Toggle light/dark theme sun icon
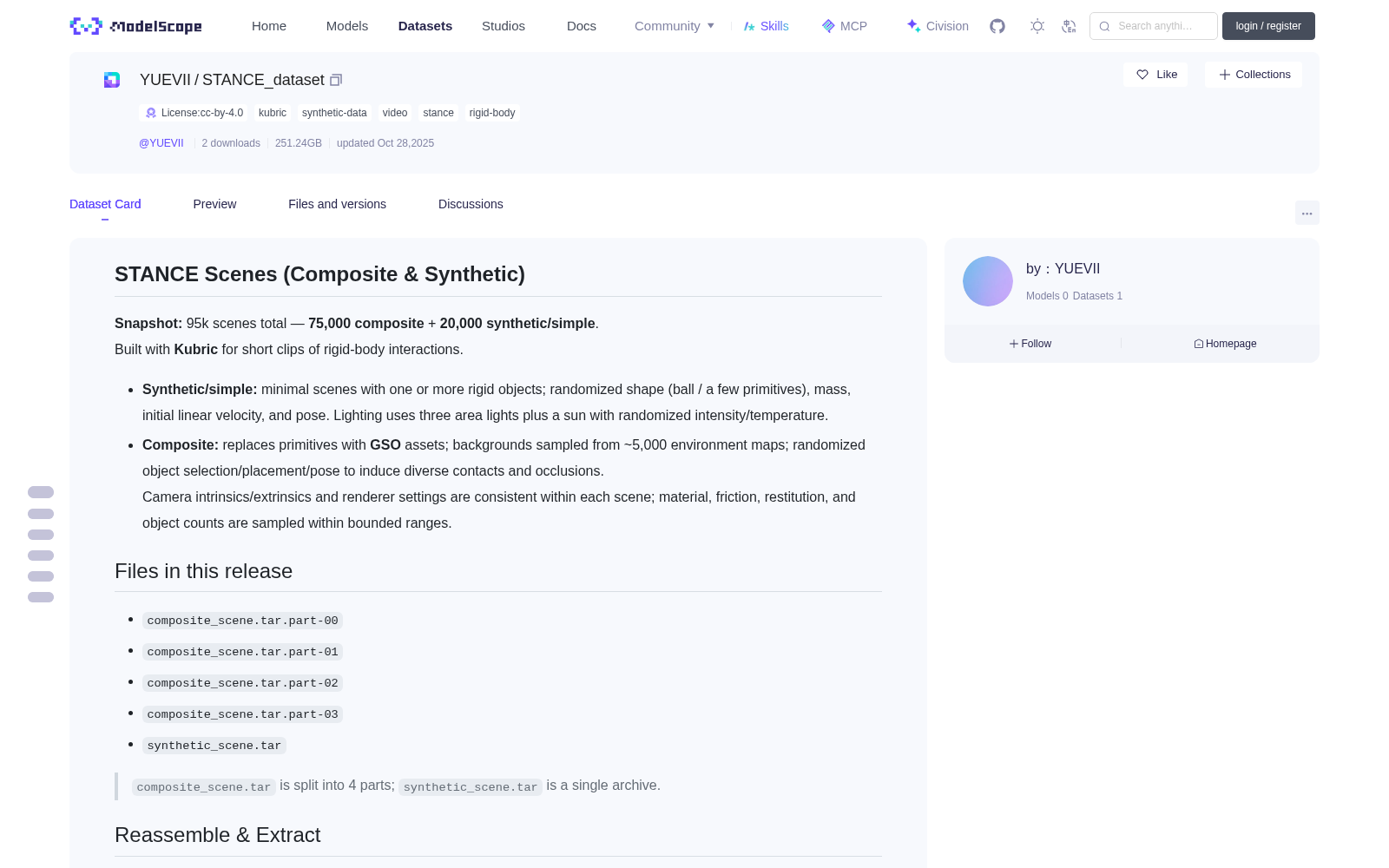The height and width of the screenshot is (868, 1389). (x=1037, y=26)
